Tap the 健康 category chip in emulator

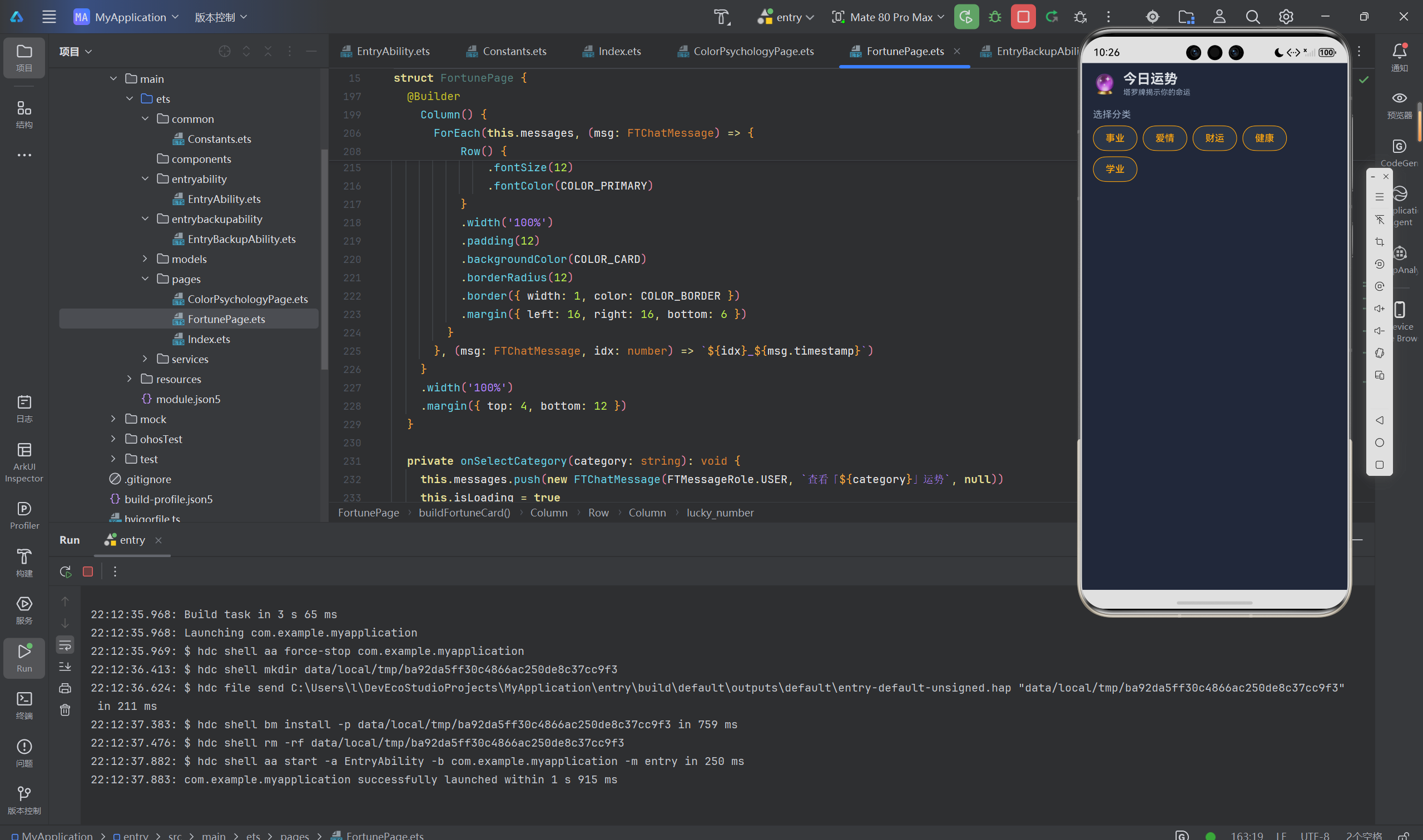pos(1264,138)
